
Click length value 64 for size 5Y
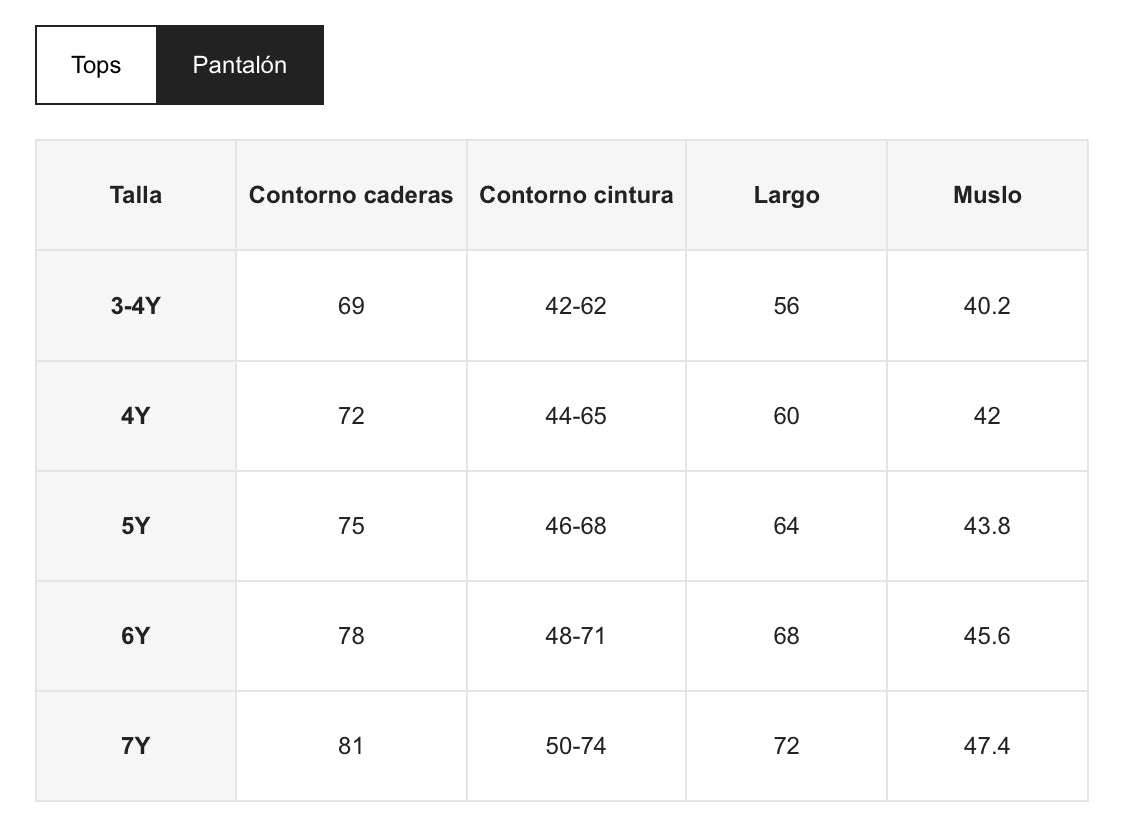786,526
